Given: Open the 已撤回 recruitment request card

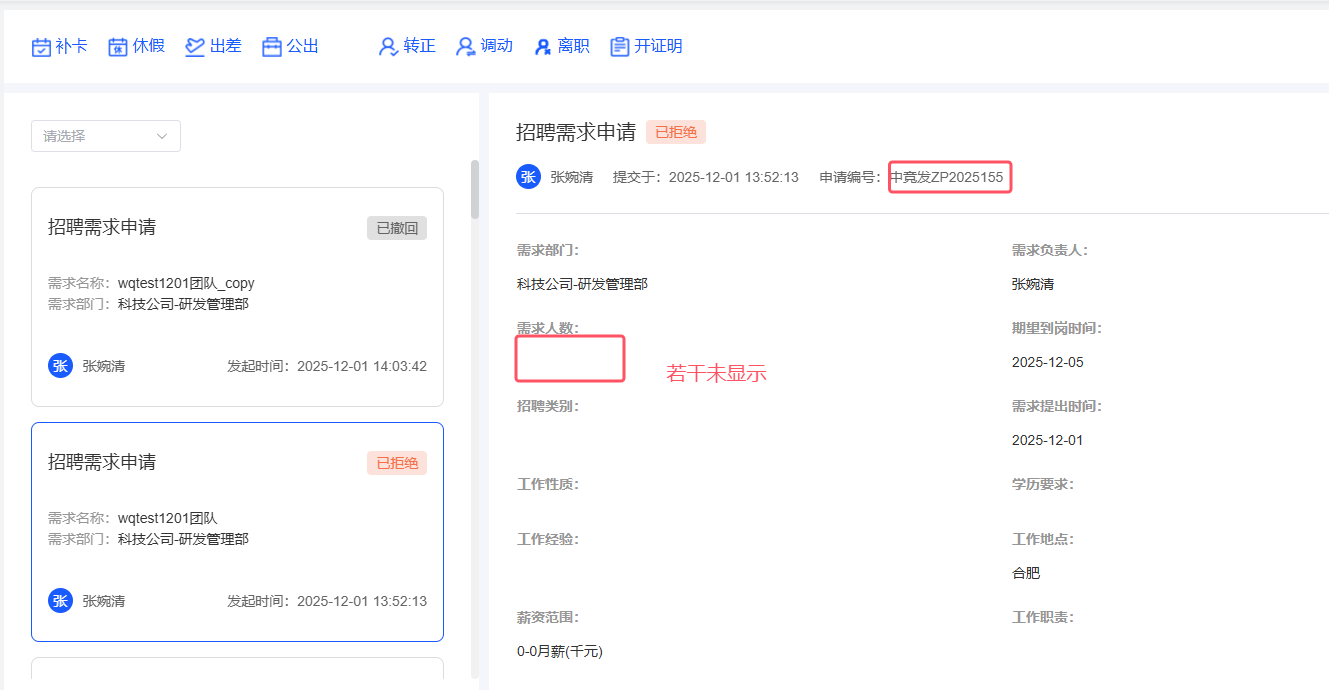Looking at the screenshot, I should [x=237, y=296].
